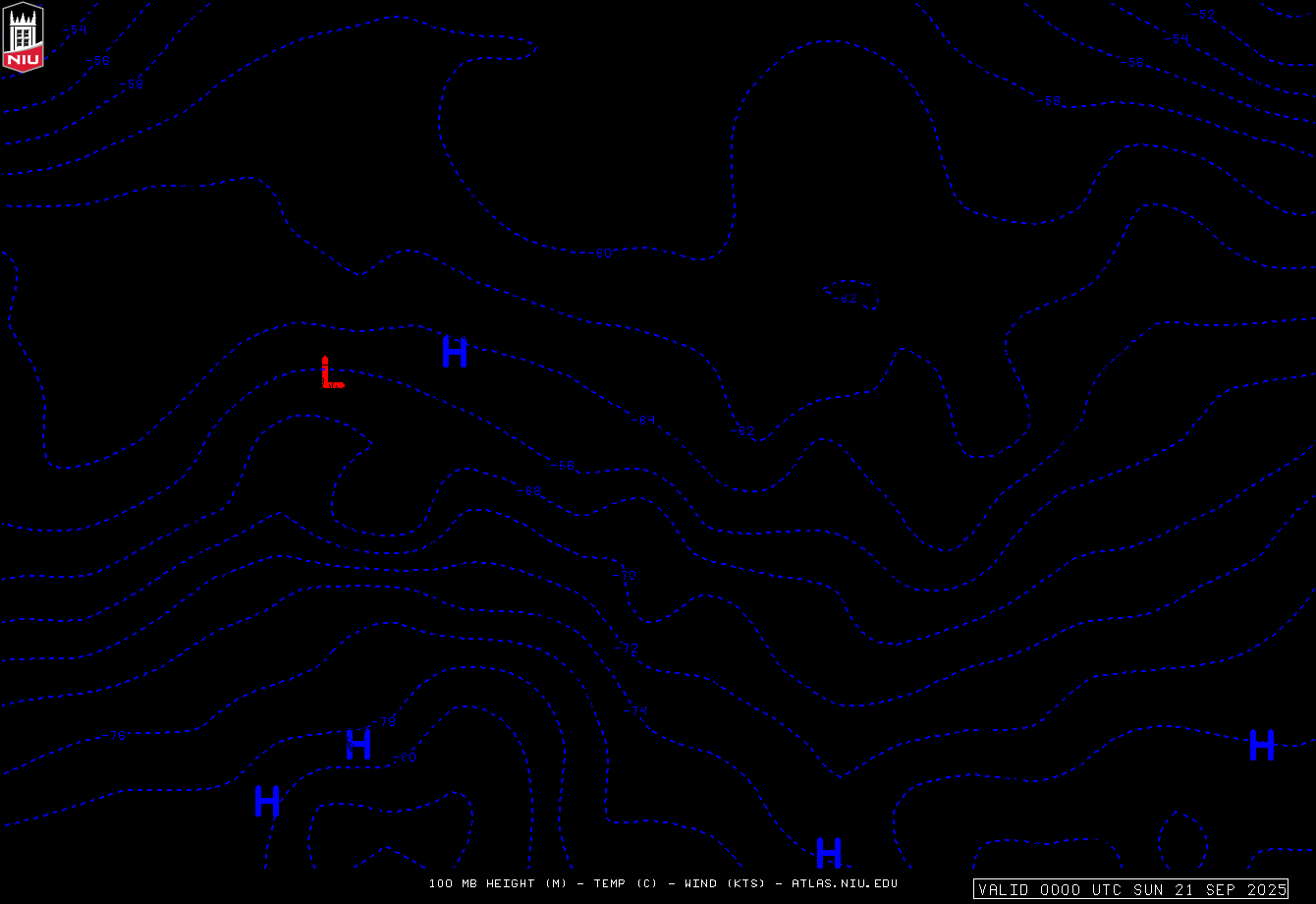Viewport: 1316px width, 904px height.
Task: Click the -72 temperature label
Action: (x=628, y=649)
